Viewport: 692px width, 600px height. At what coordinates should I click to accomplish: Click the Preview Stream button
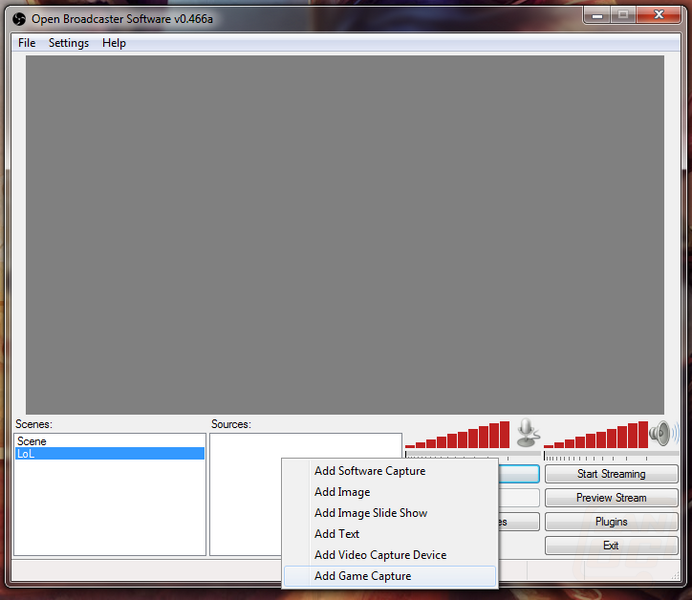click(x=610, y=498)
